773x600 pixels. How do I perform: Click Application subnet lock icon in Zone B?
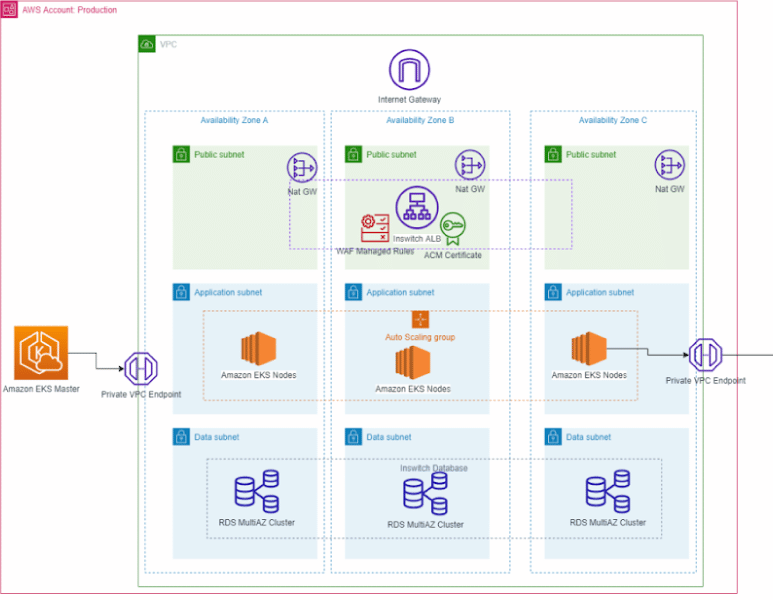click(353, 292)
